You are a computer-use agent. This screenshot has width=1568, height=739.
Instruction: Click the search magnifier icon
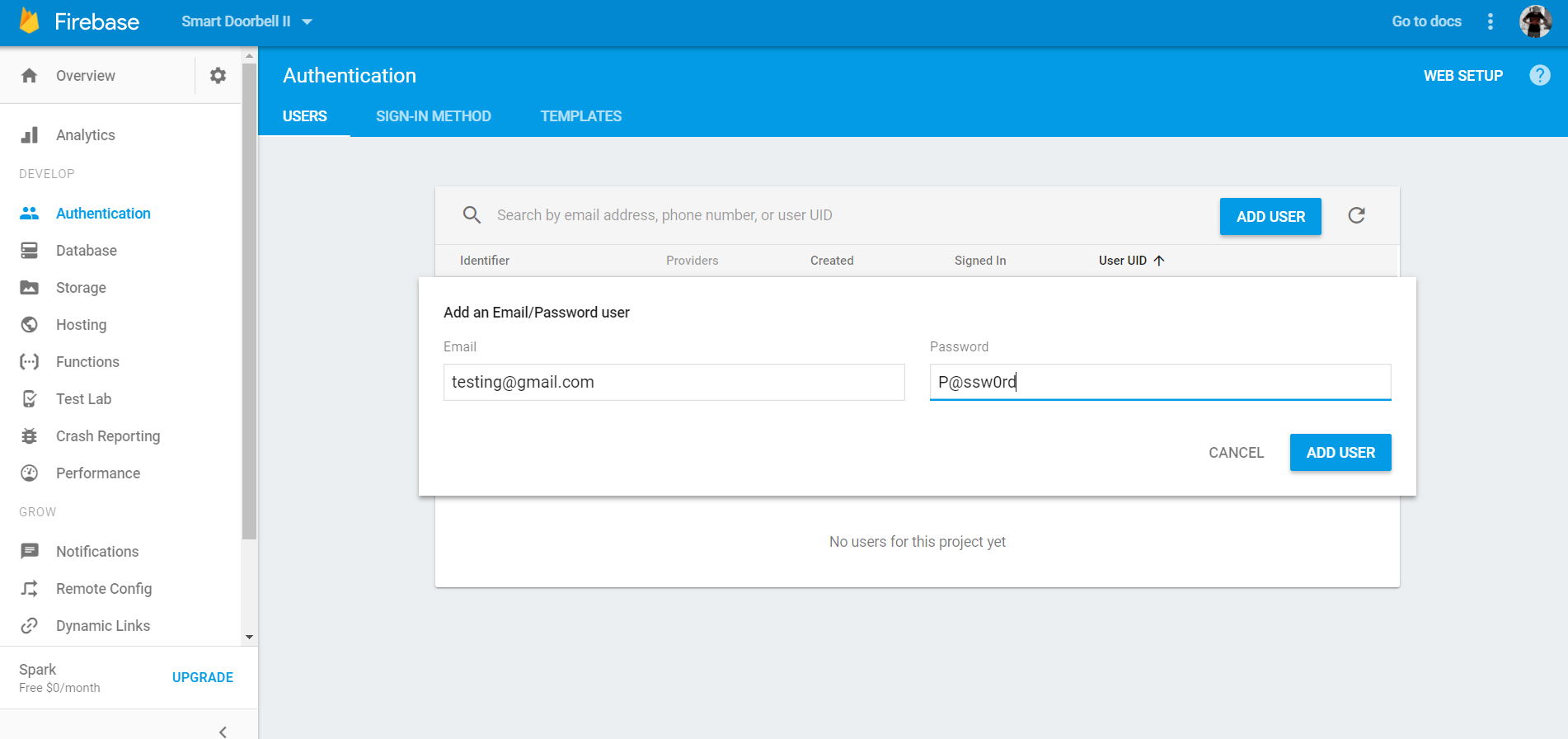tap(472, 215)
